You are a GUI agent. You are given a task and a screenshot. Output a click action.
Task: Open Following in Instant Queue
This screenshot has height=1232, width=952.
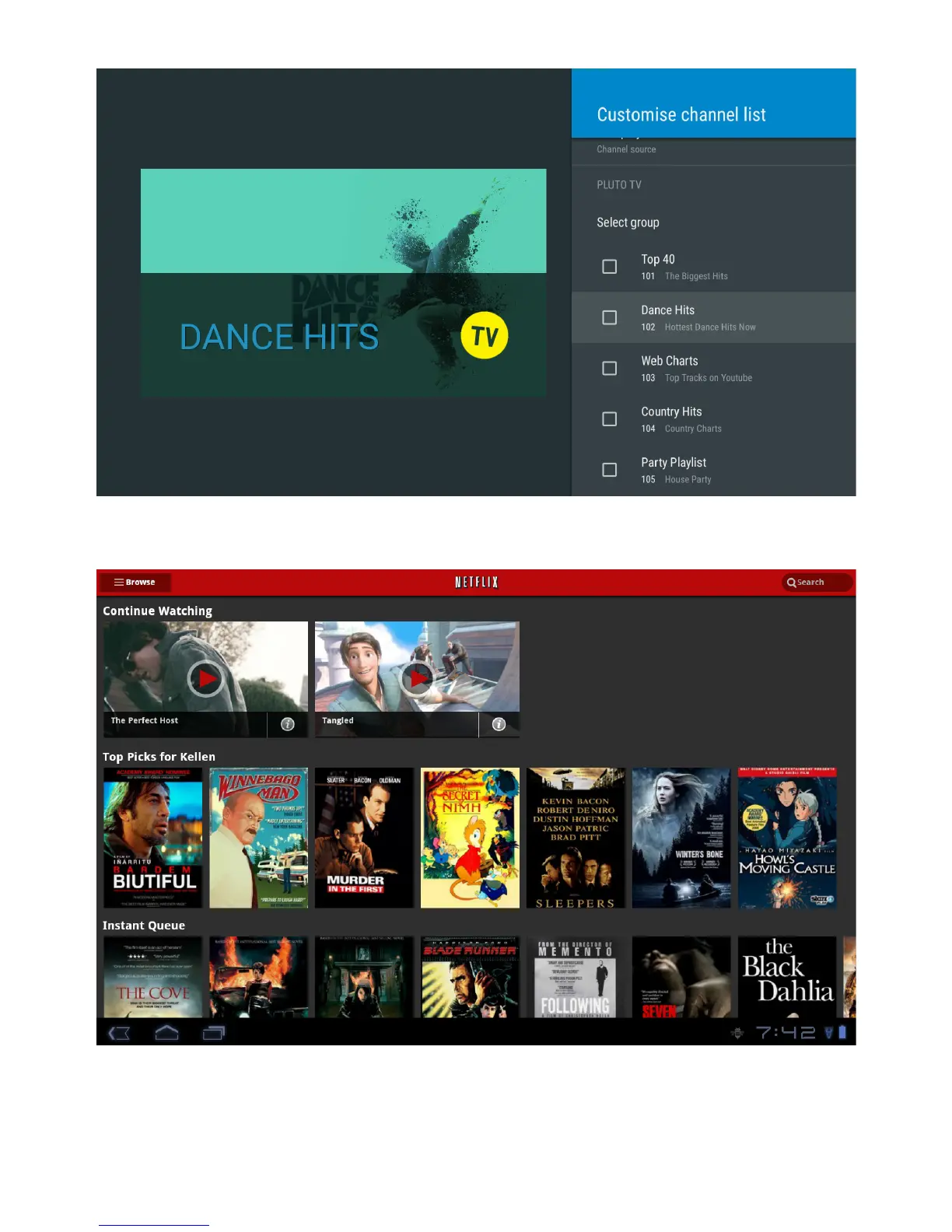pyautogui.click(x=576, y=977)
